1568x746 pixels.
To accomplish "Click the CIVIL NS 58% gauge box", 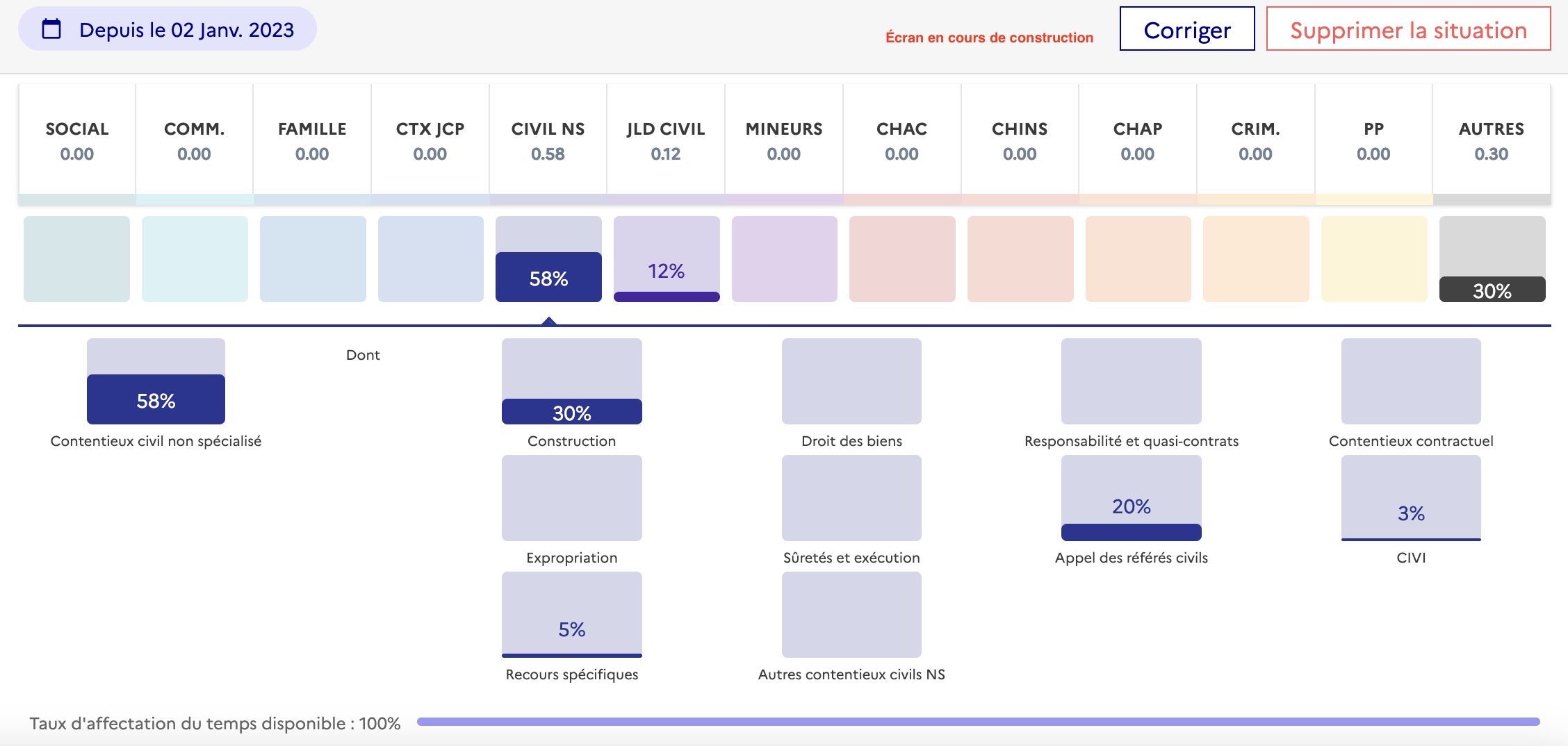I will coord(548,260).
